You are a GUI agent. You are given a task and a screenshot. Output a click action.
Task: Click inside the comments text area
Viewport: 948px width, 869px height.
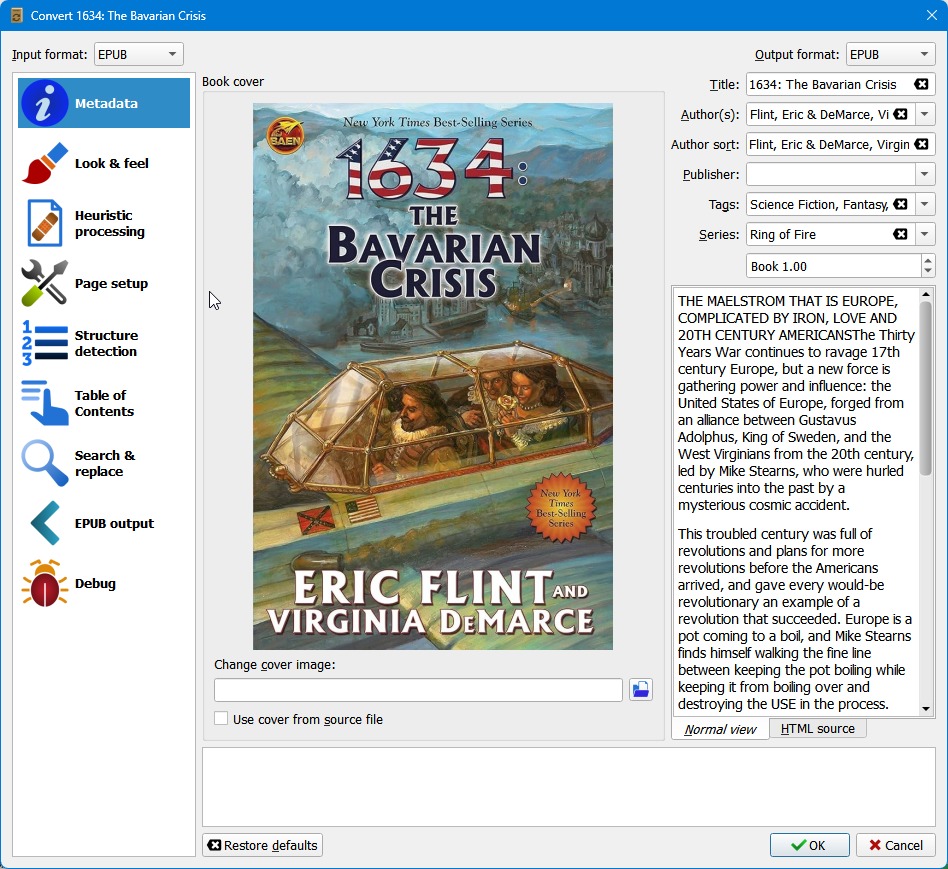(x=796, y=502)
